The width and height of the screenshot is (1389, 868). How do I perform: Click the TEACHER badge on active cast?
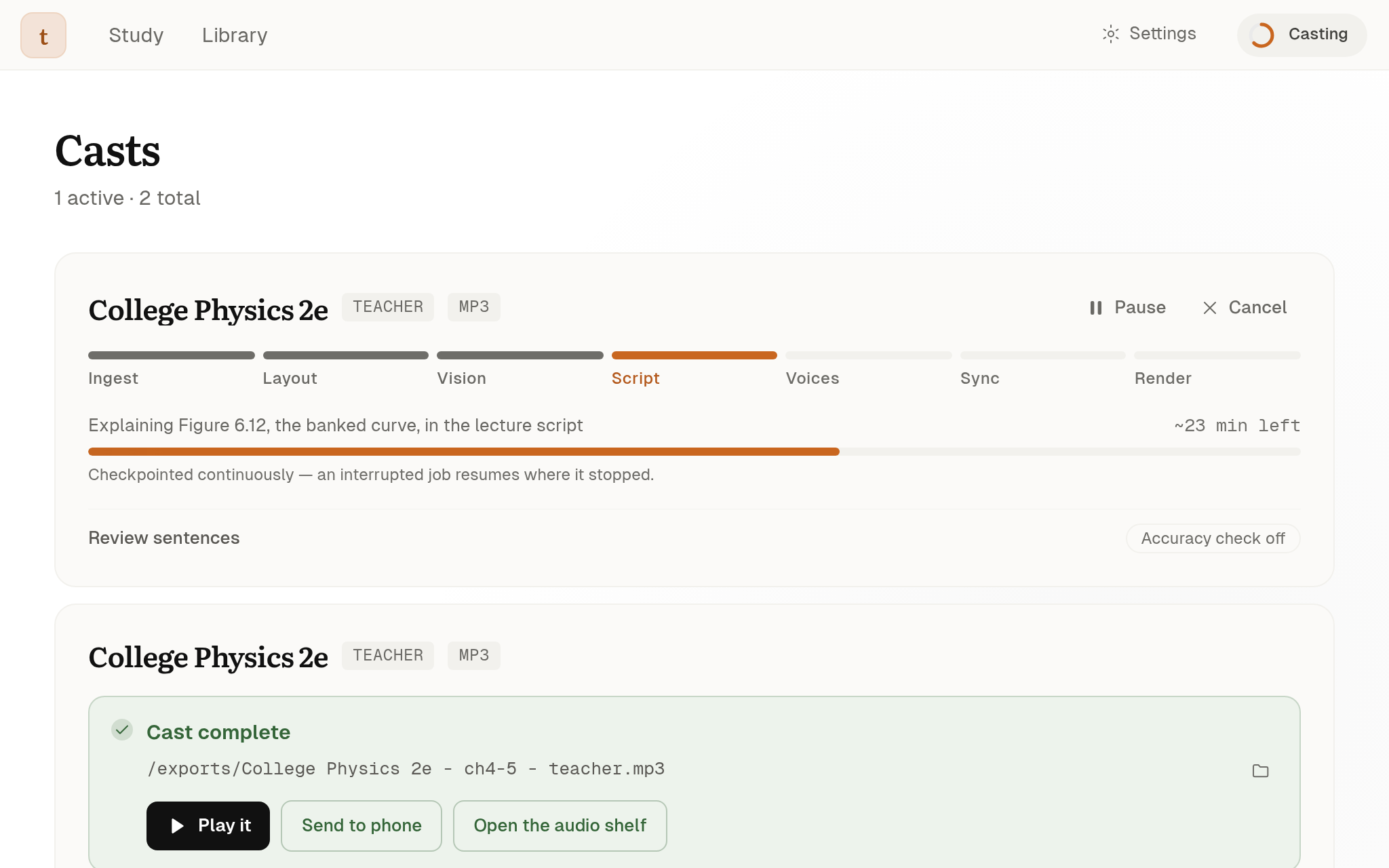tap(388, 307)
